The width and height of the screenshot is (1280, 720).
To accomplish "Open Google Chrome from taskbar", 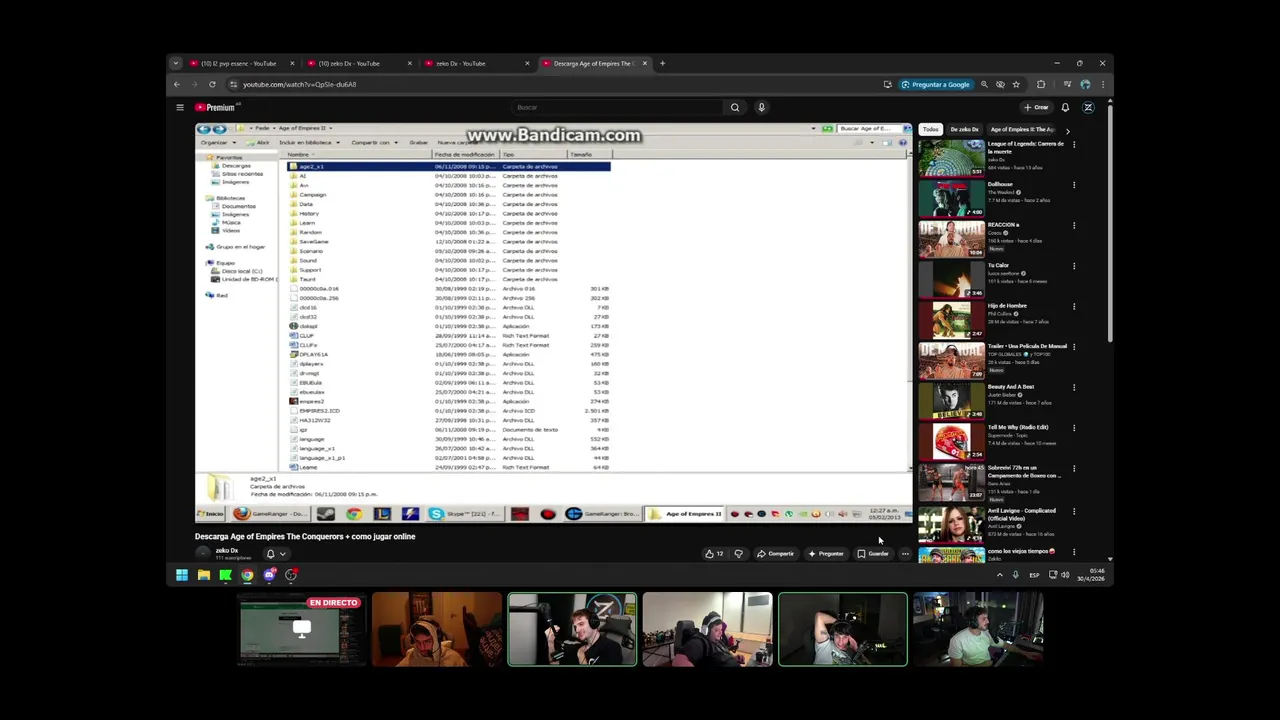I will [x=247, y=575].
